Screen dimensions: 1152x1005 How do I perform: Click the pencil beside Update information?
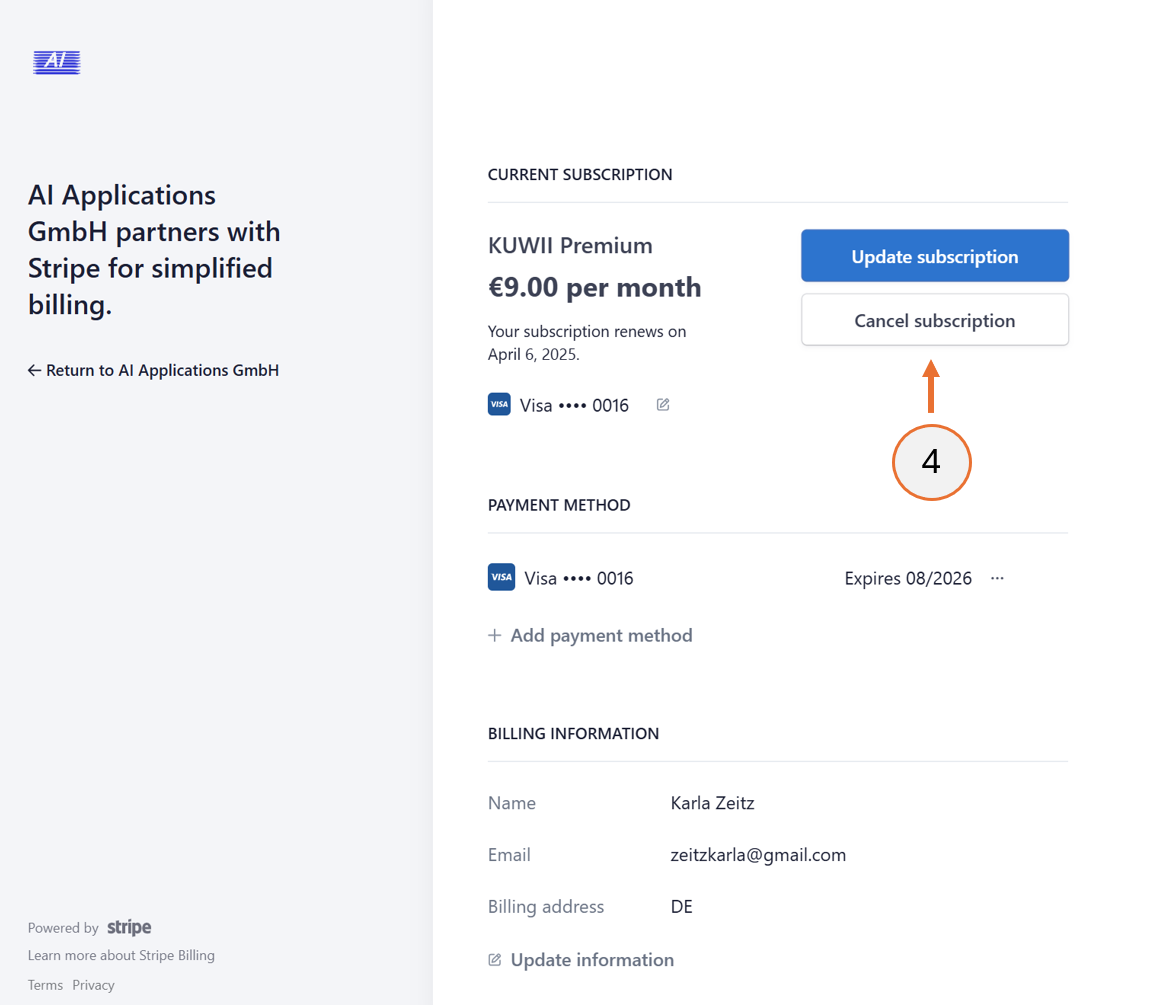(494, 959)
